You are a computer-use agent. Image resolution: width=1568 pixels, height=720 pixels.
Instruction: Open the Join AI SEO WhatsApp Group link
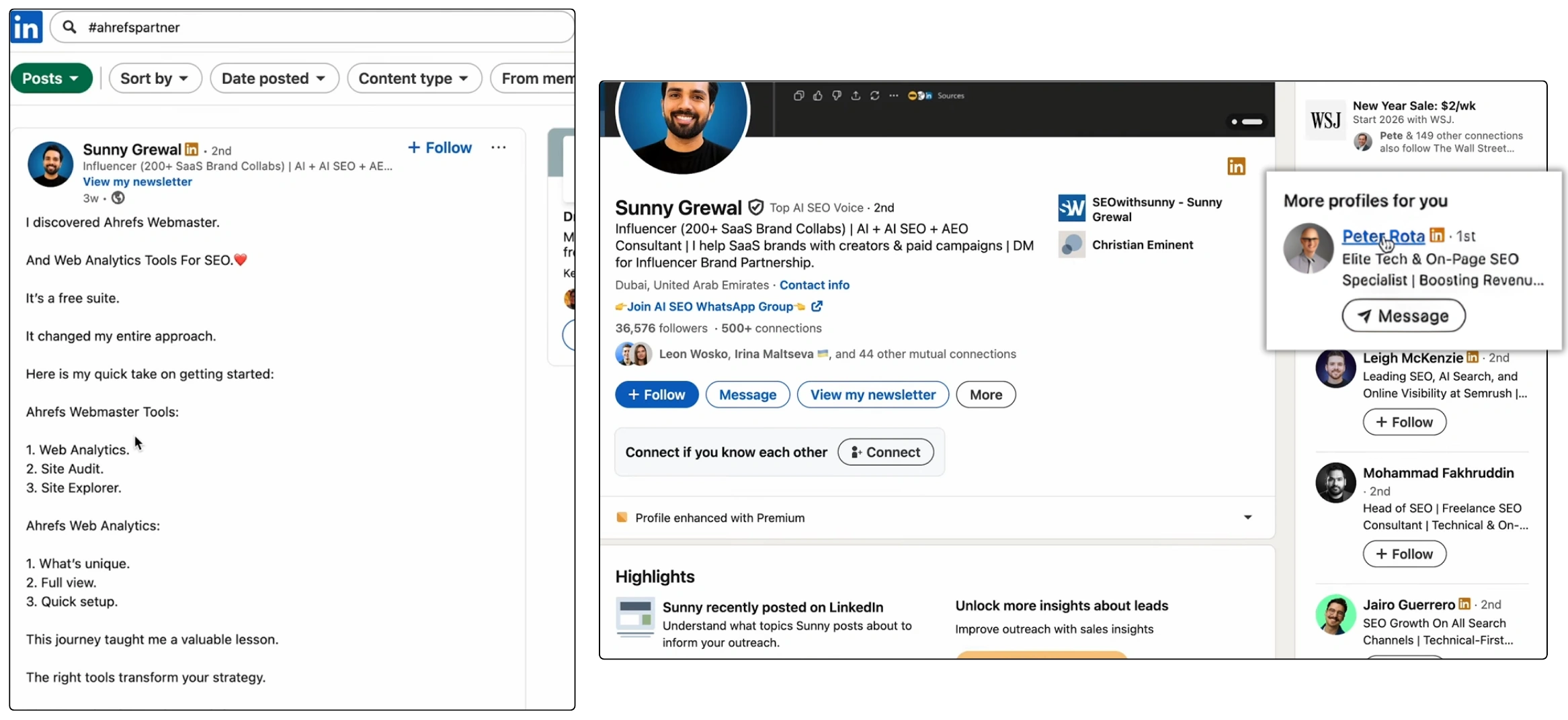point(710,306)
